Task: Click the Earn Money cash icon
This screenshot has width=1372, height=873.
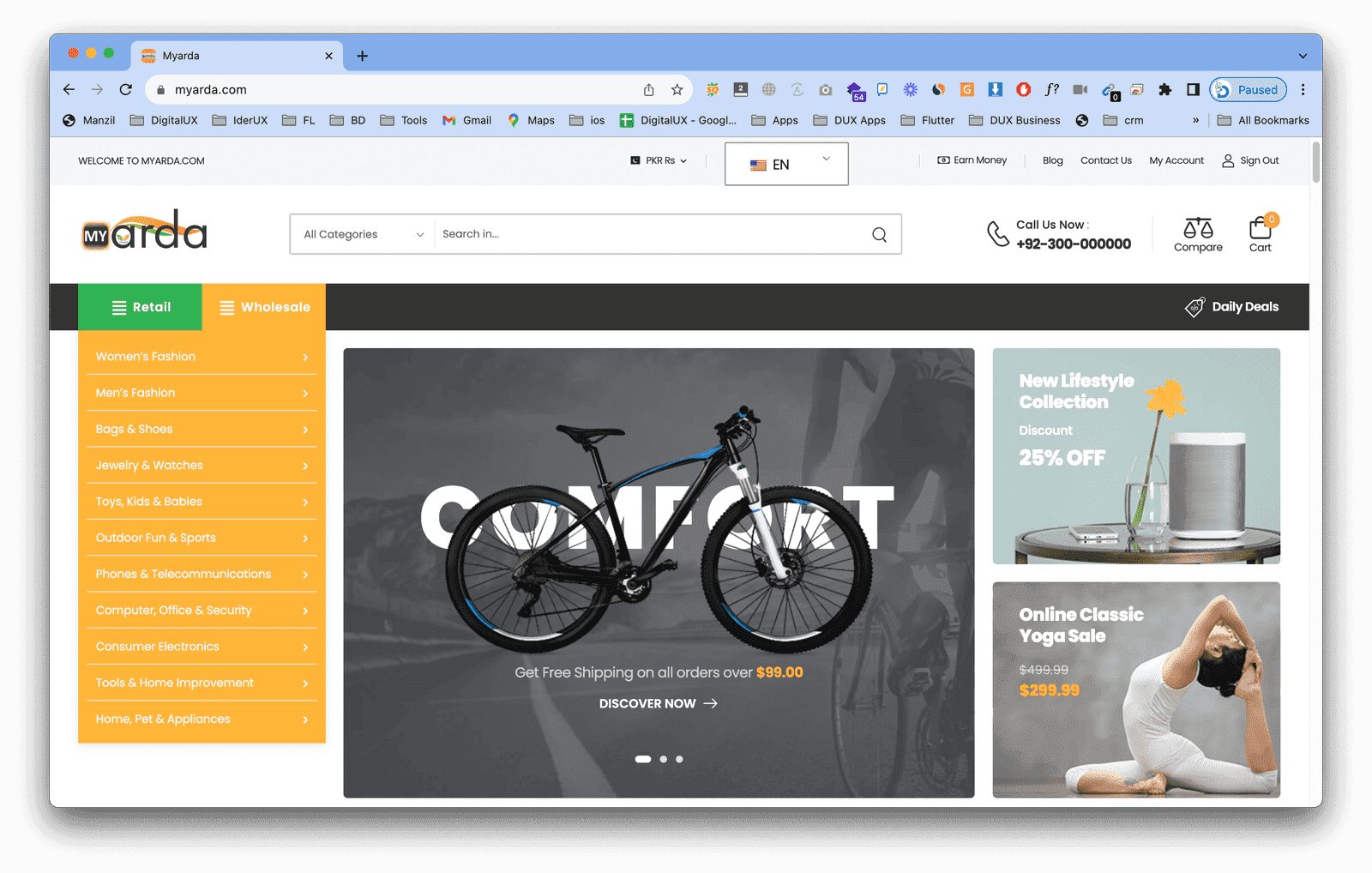Action: (943, 160)
